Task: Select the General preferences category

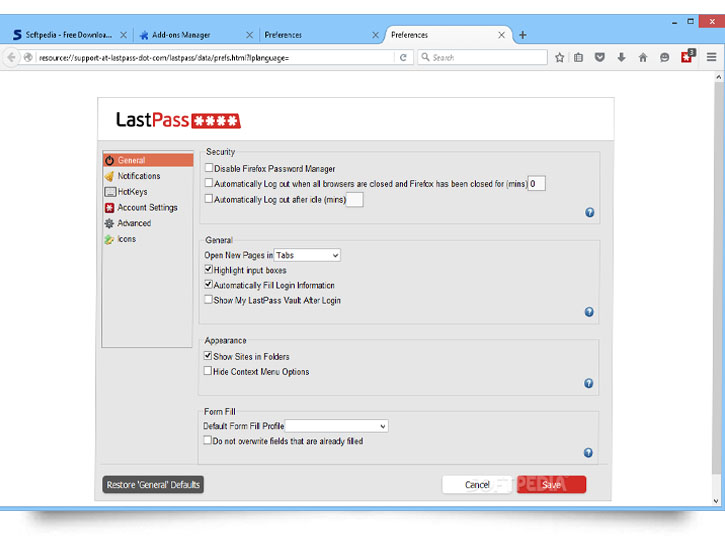Action: [x=148, y=160]
